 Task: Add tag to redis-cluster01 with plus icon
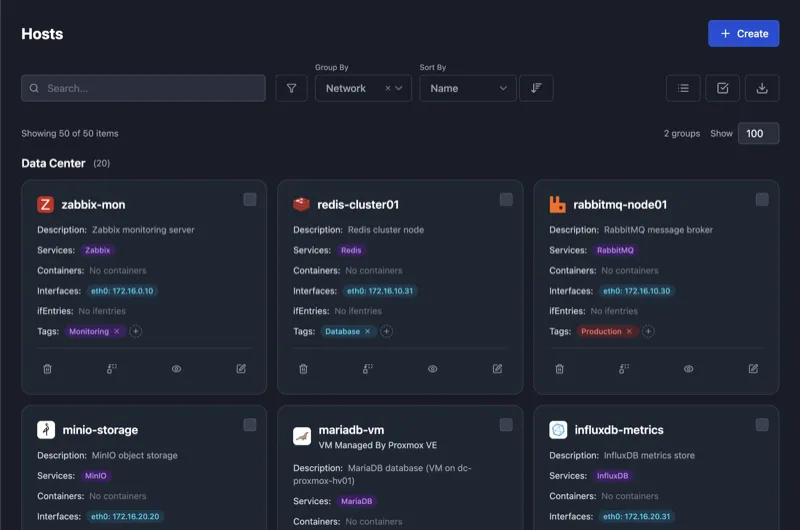pos(387,331)
